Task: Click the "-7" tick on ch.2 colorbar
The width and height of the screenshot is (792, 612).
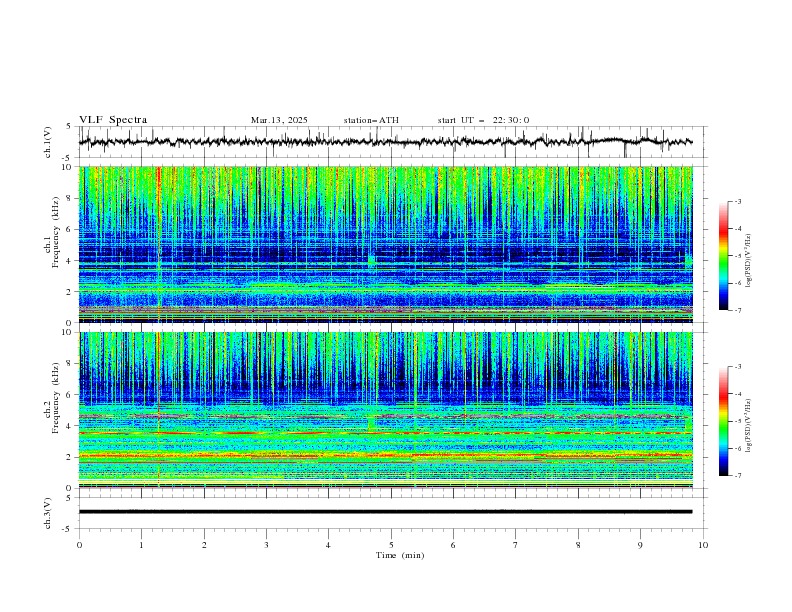Action: tap(737, 476)
